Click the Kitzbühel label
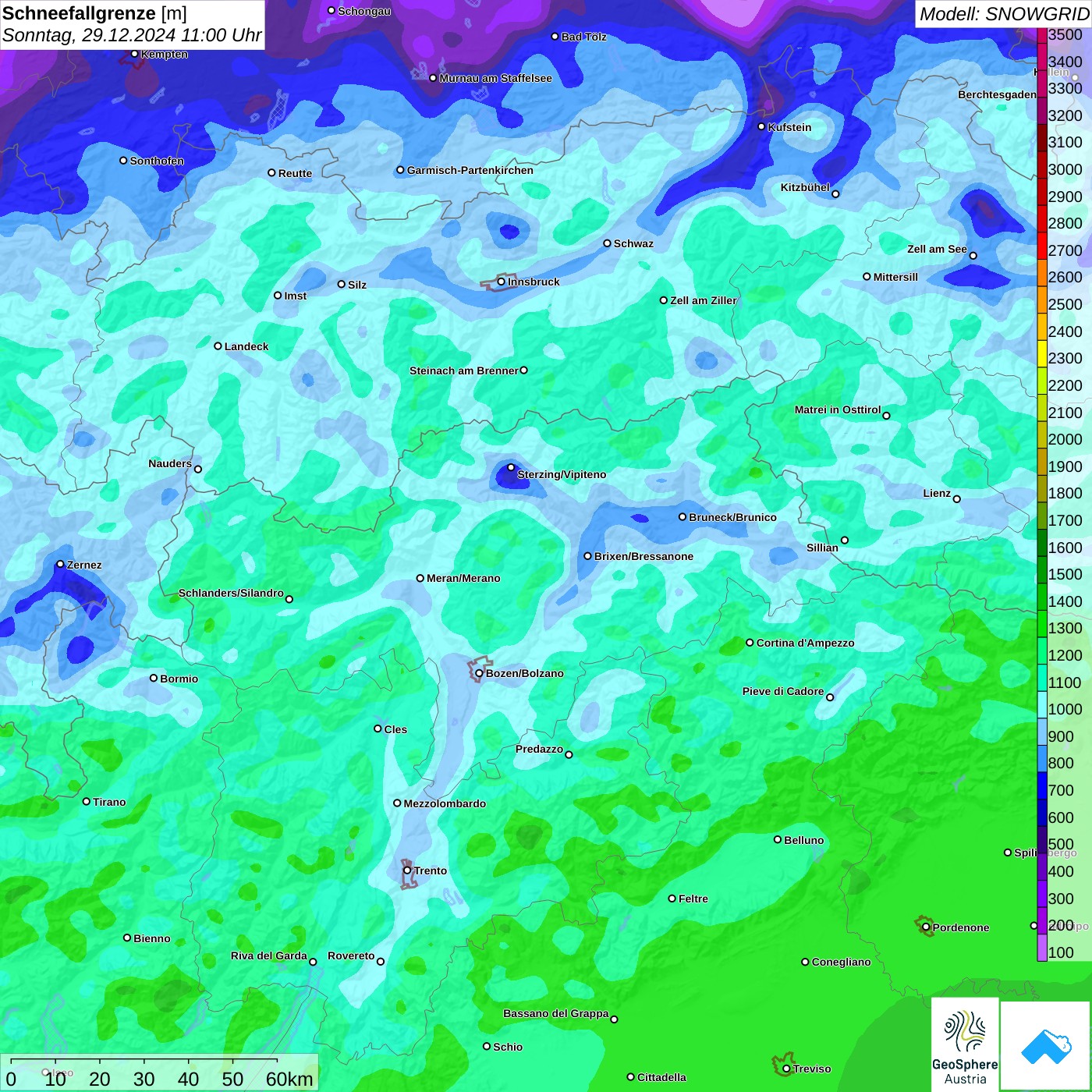 pos(805,187)
